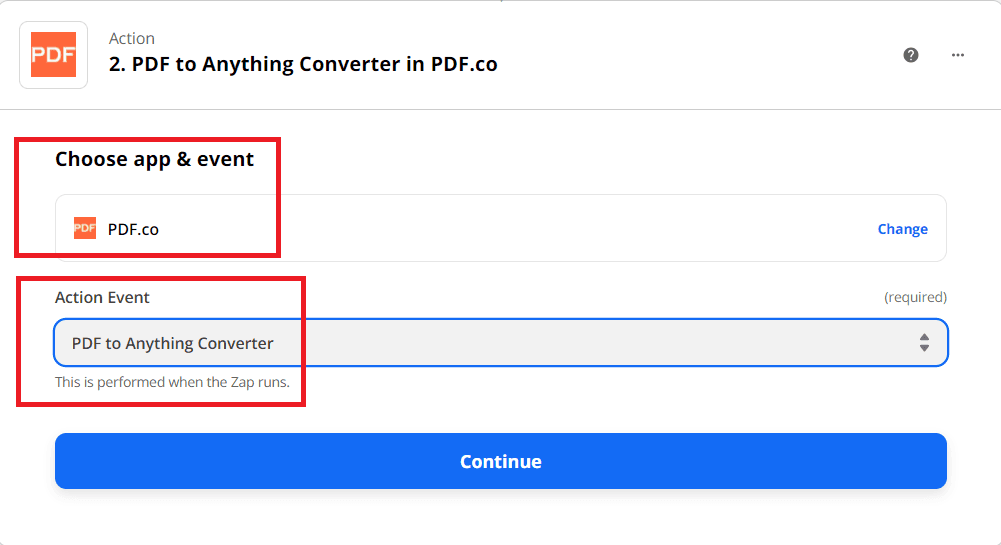This screenshot has width=1001, height=545.
Task: Select the PDF.co app name text
Action: 133,229
